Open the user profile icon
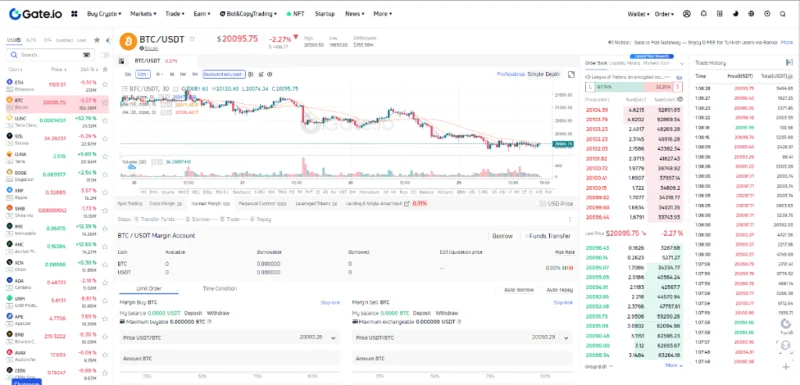Image resolution: width=800 pixels, height=385 pixels. [687, 14]
